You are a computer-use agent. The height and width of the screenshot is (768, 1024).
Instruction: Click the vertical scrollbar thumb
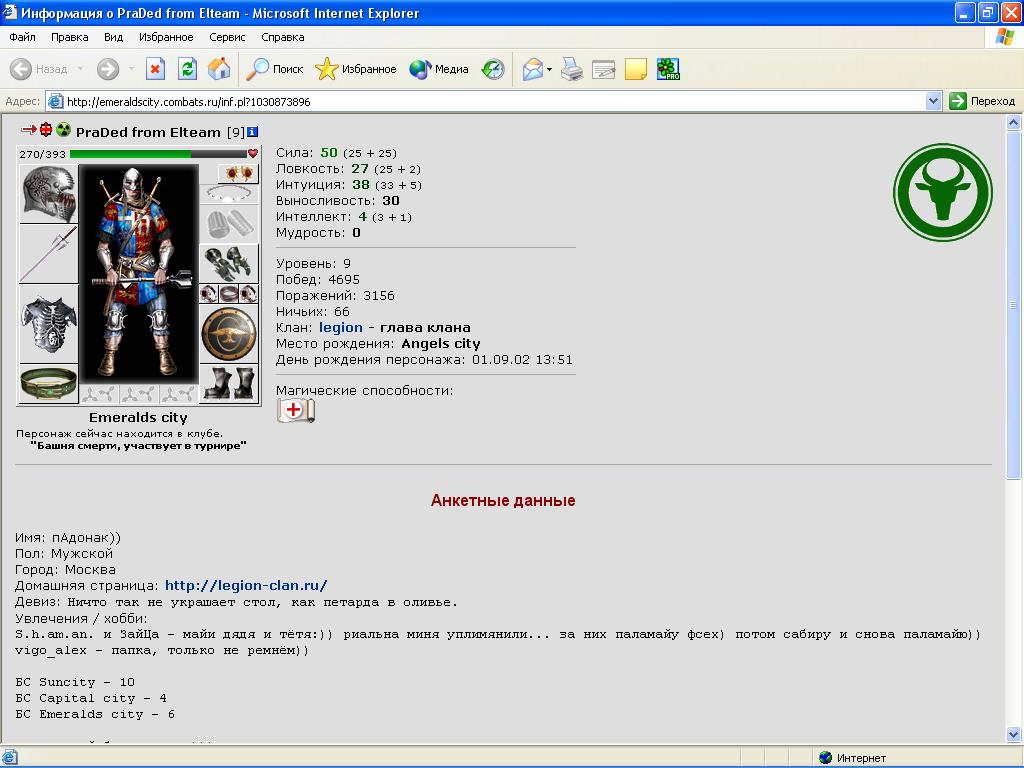point(1014,304)
